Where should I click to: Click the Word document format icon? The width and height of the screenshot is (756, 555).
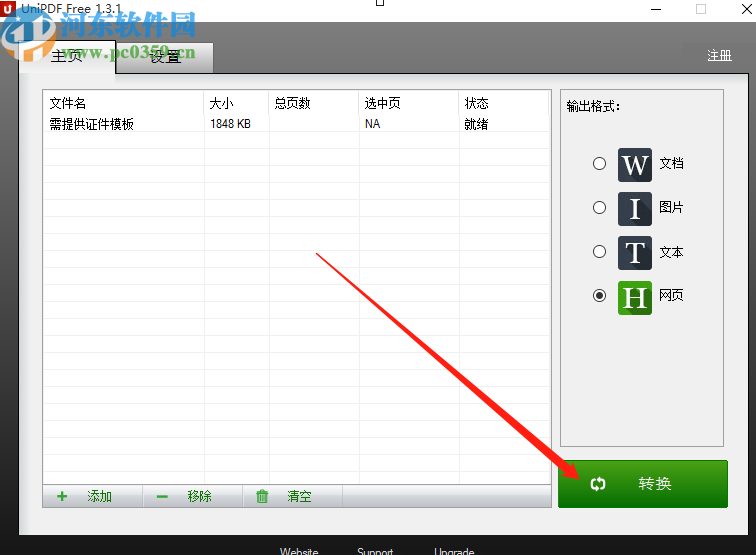634,164
